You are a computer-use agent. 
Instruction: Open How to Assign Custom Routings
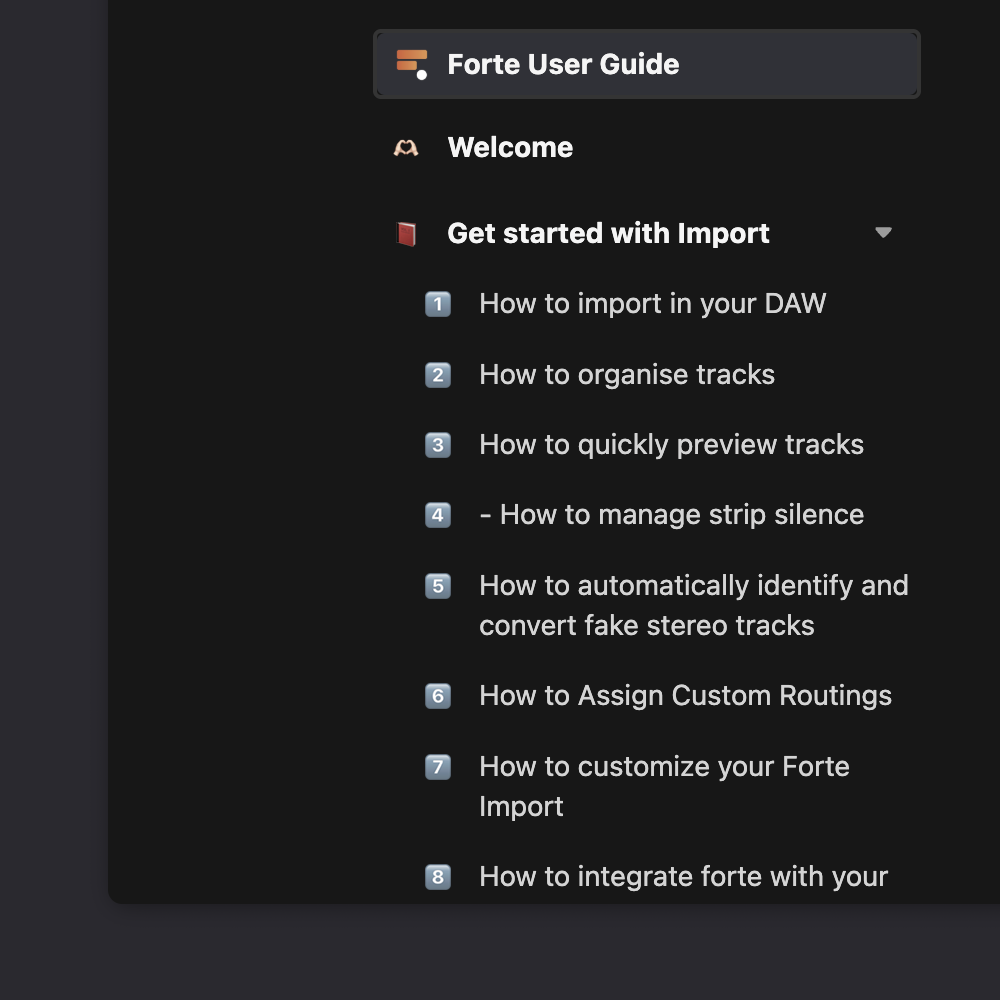(686, 696)
